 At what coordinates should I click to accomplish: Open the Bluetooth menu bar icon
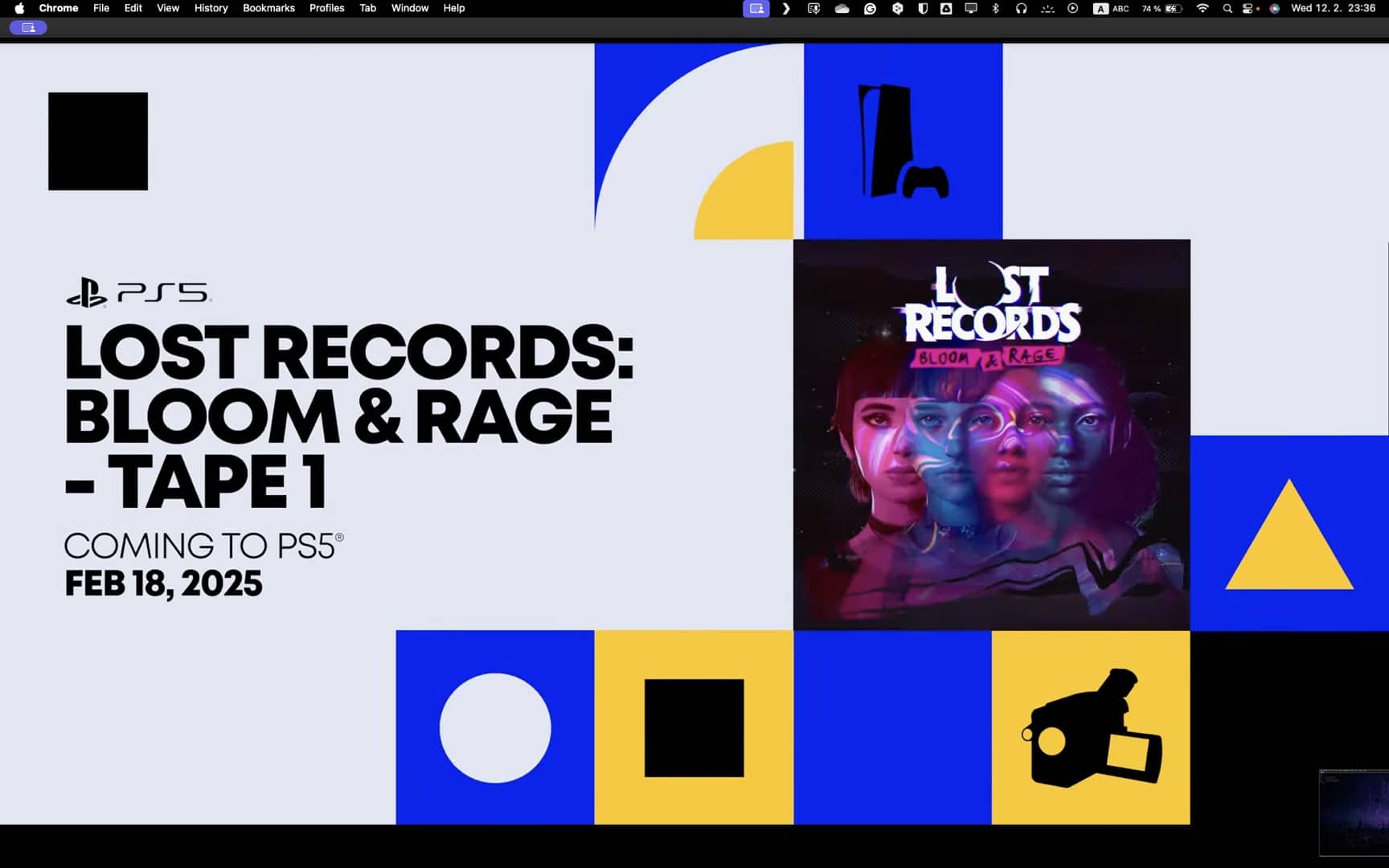pos(996,8)
